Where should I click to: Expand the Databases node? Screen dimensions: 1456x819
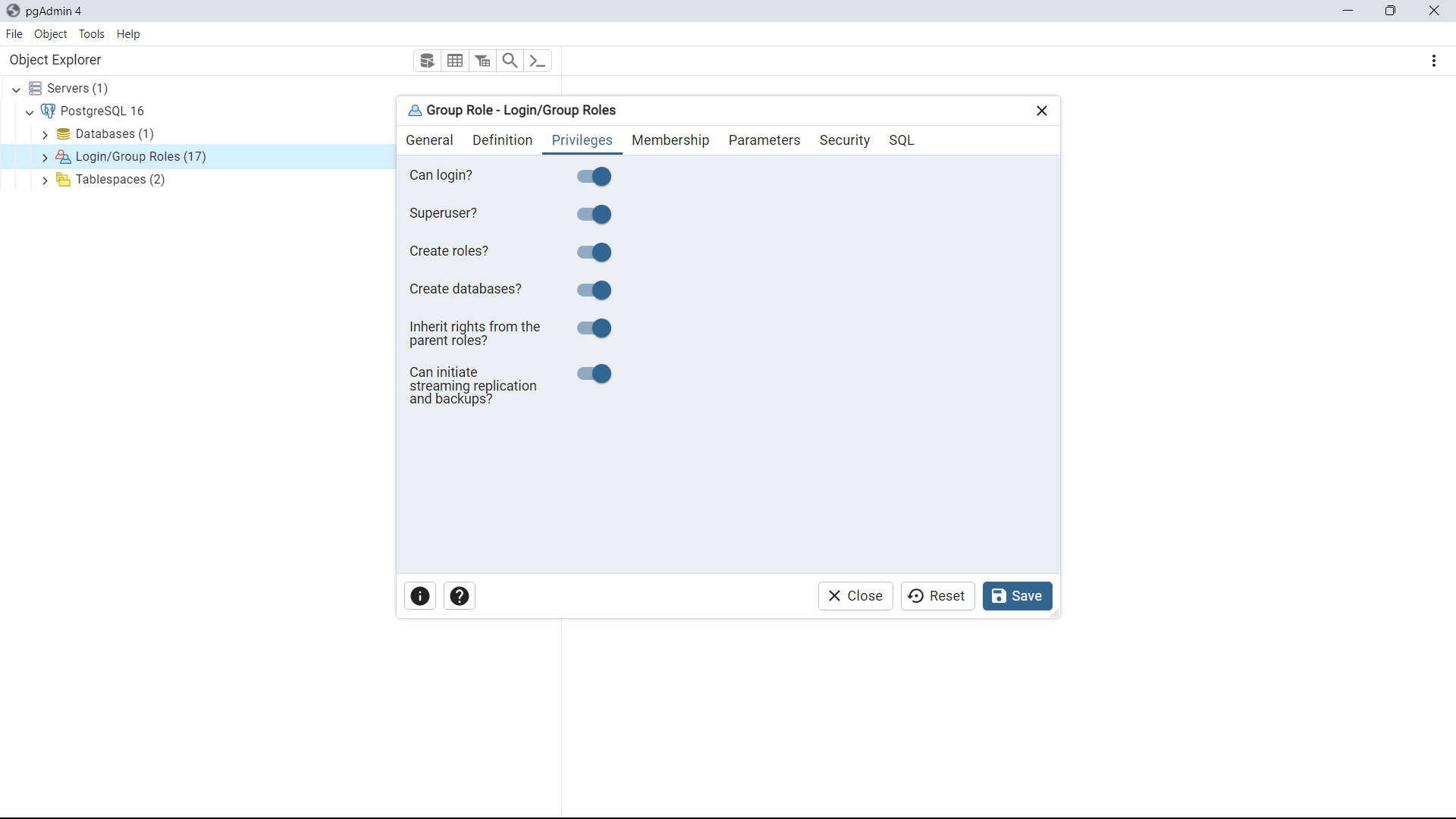pos(45,135)
